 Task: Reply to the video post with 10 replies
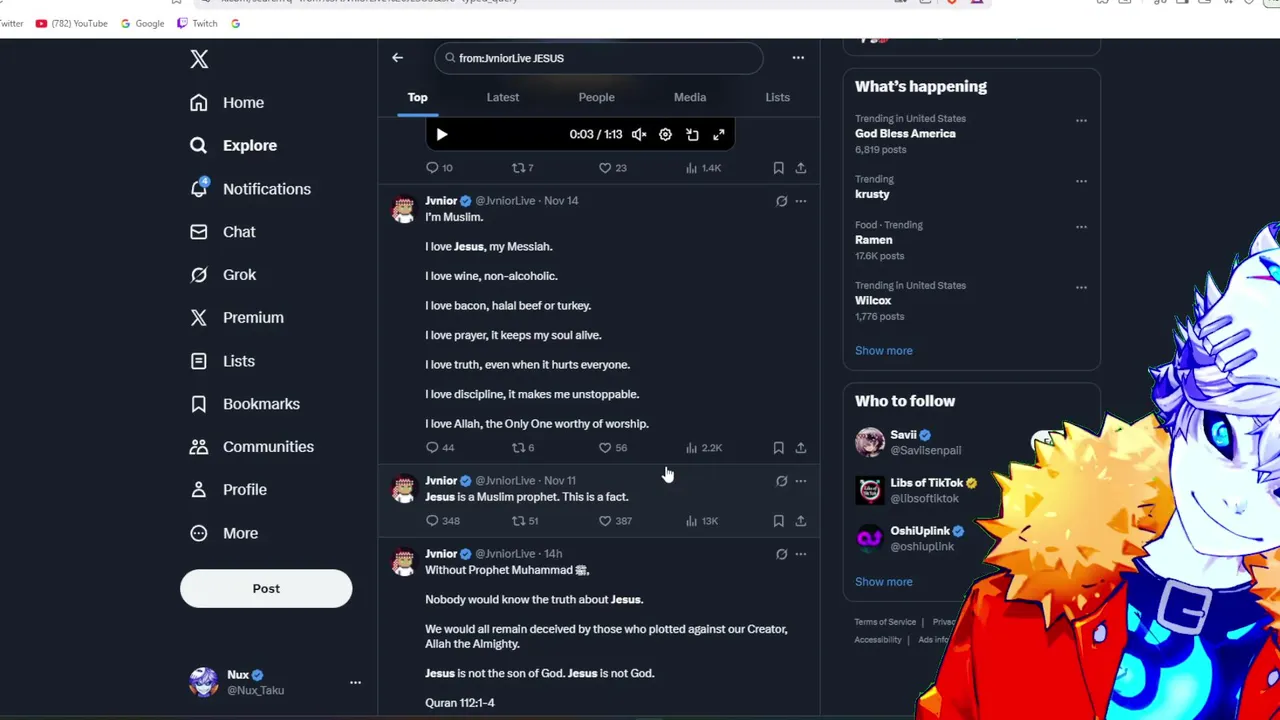pos(439,168)
